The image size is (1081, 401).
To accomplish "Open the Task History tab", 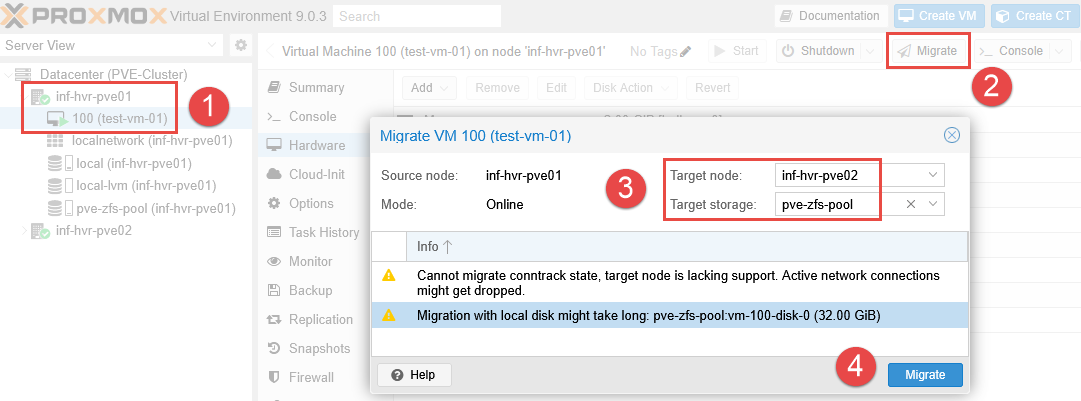I will 323,232.
